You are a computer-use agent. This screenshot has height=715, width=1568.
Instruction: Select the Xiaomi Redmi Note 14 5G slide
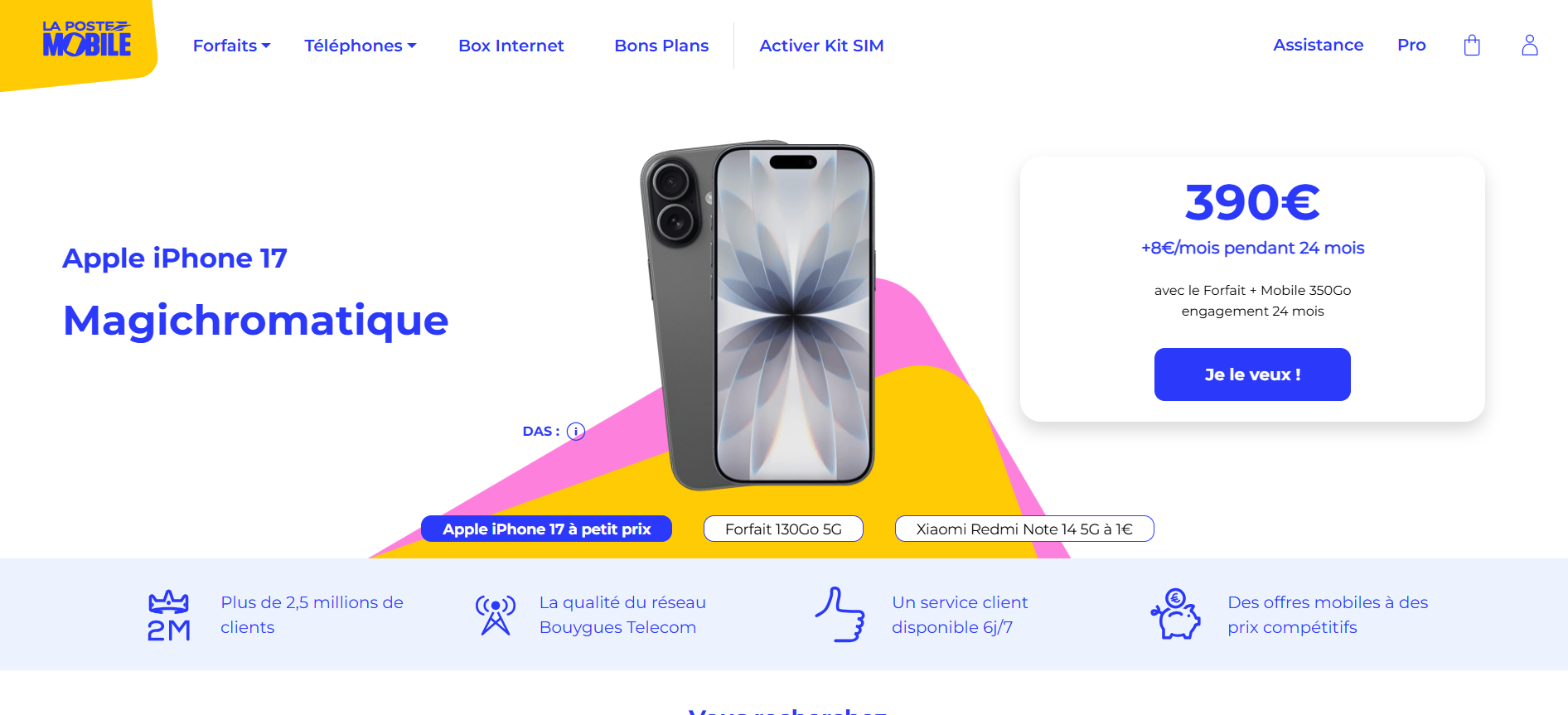point(1024,529)
